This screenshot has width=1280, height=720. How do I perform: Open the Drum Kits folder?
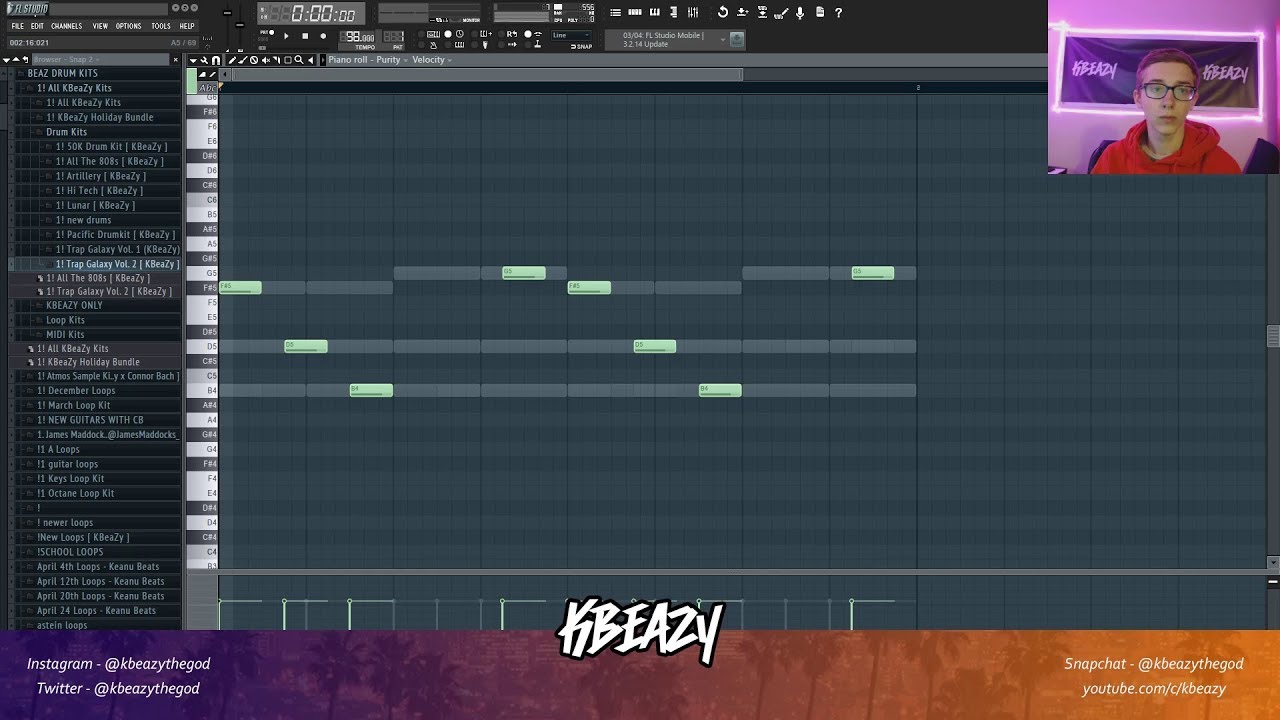point(66,132)
